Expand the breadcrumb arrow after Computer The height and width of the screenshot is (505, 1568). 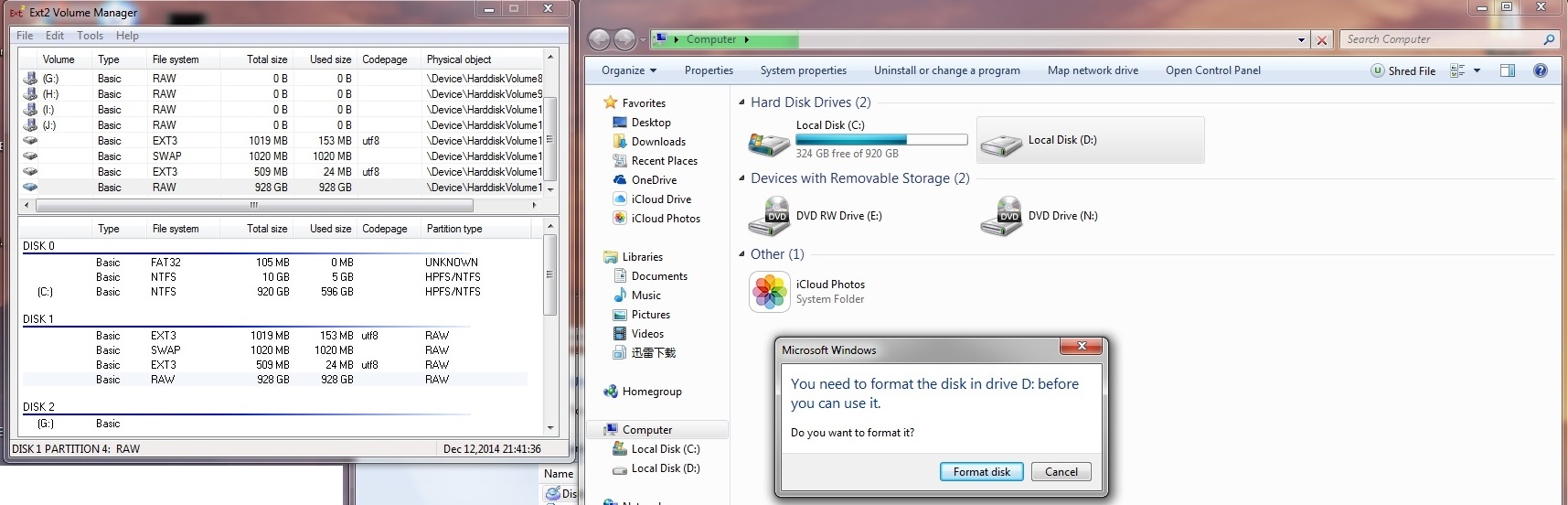tap(747, 39)
